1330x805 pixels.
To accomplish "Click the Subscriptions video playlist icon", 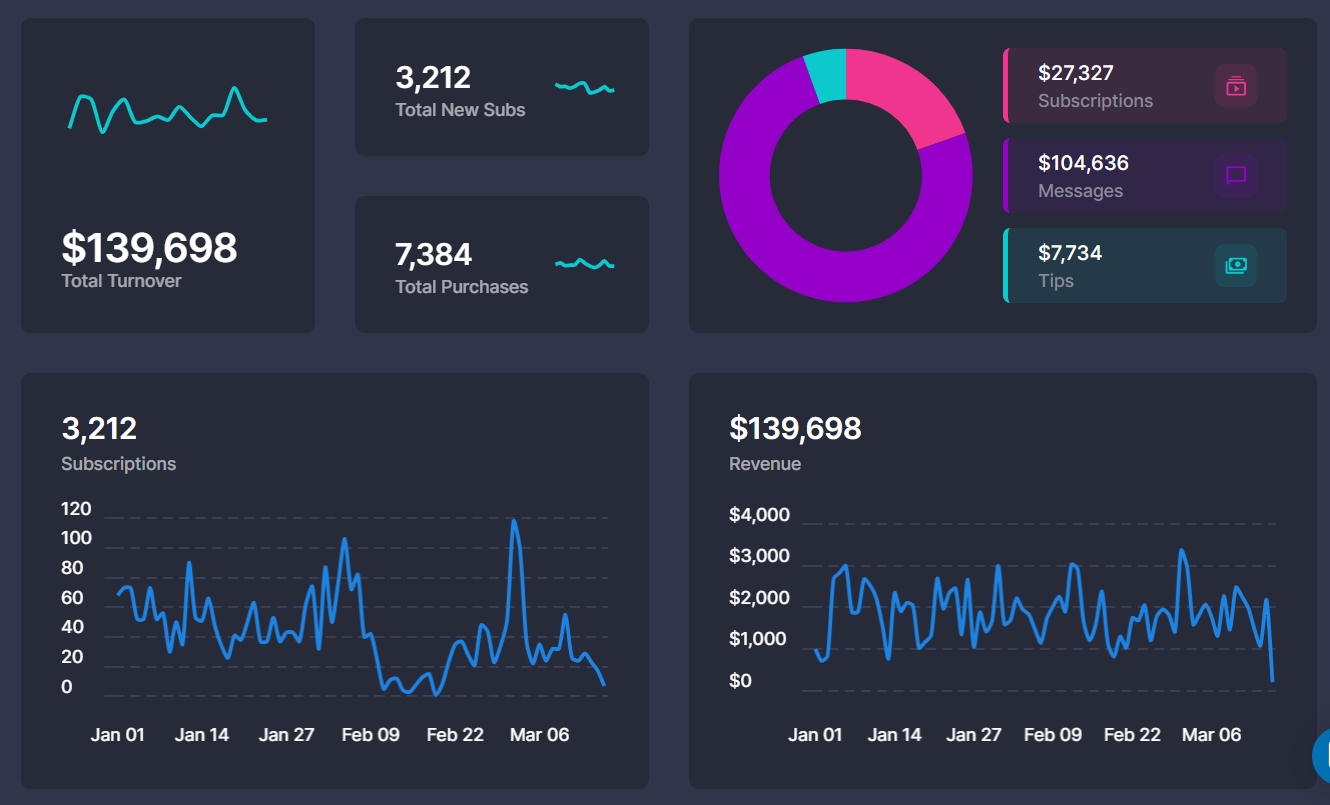I will tap(1236, 86).
